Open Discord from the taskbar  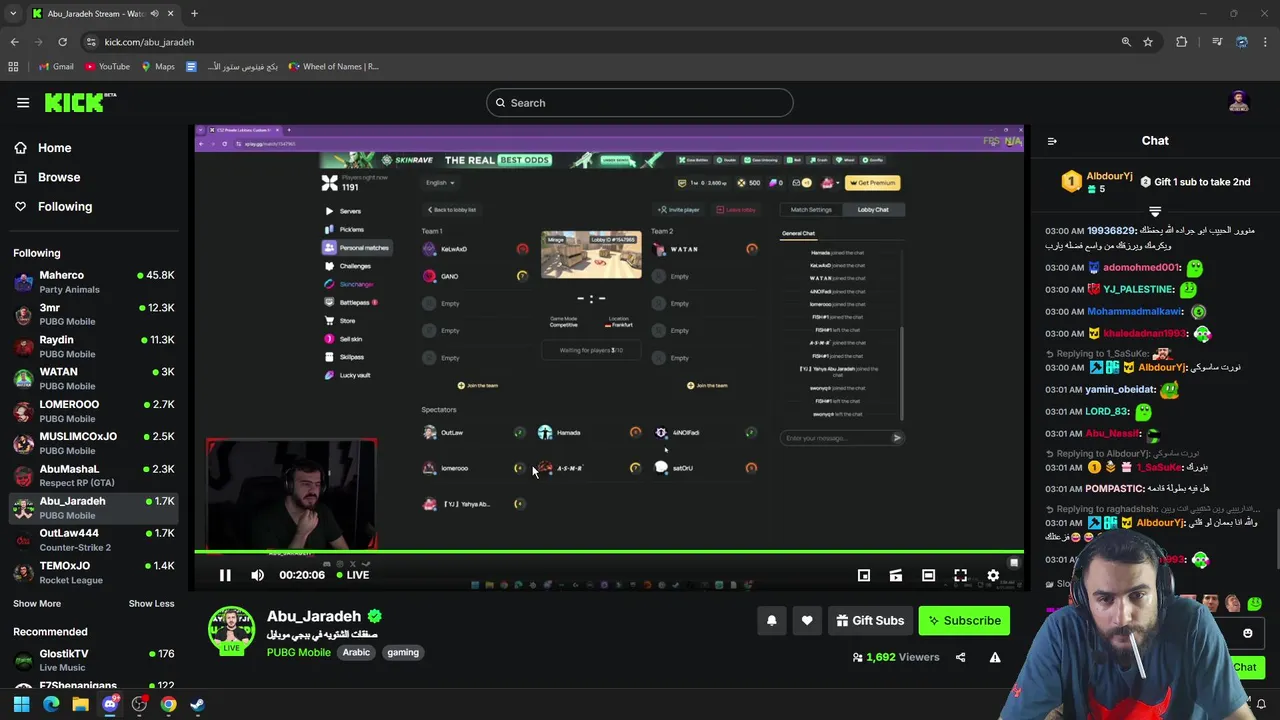[x=110, y=704]
